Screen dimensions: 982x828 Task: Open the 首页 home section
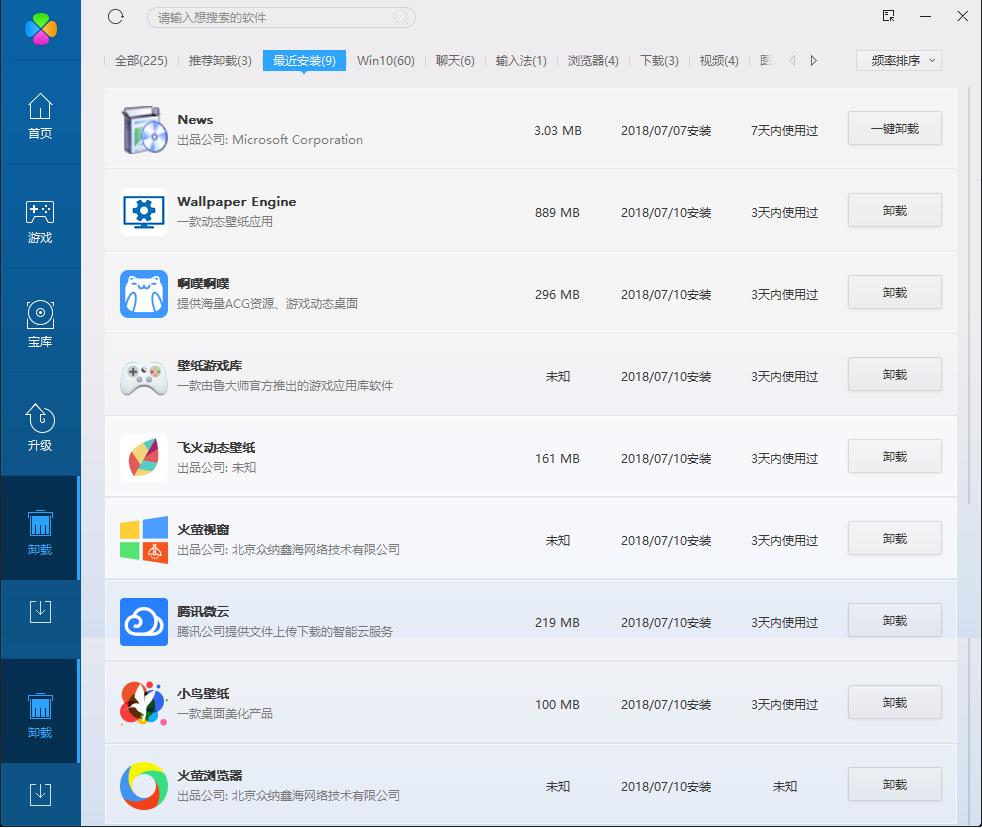40,116
